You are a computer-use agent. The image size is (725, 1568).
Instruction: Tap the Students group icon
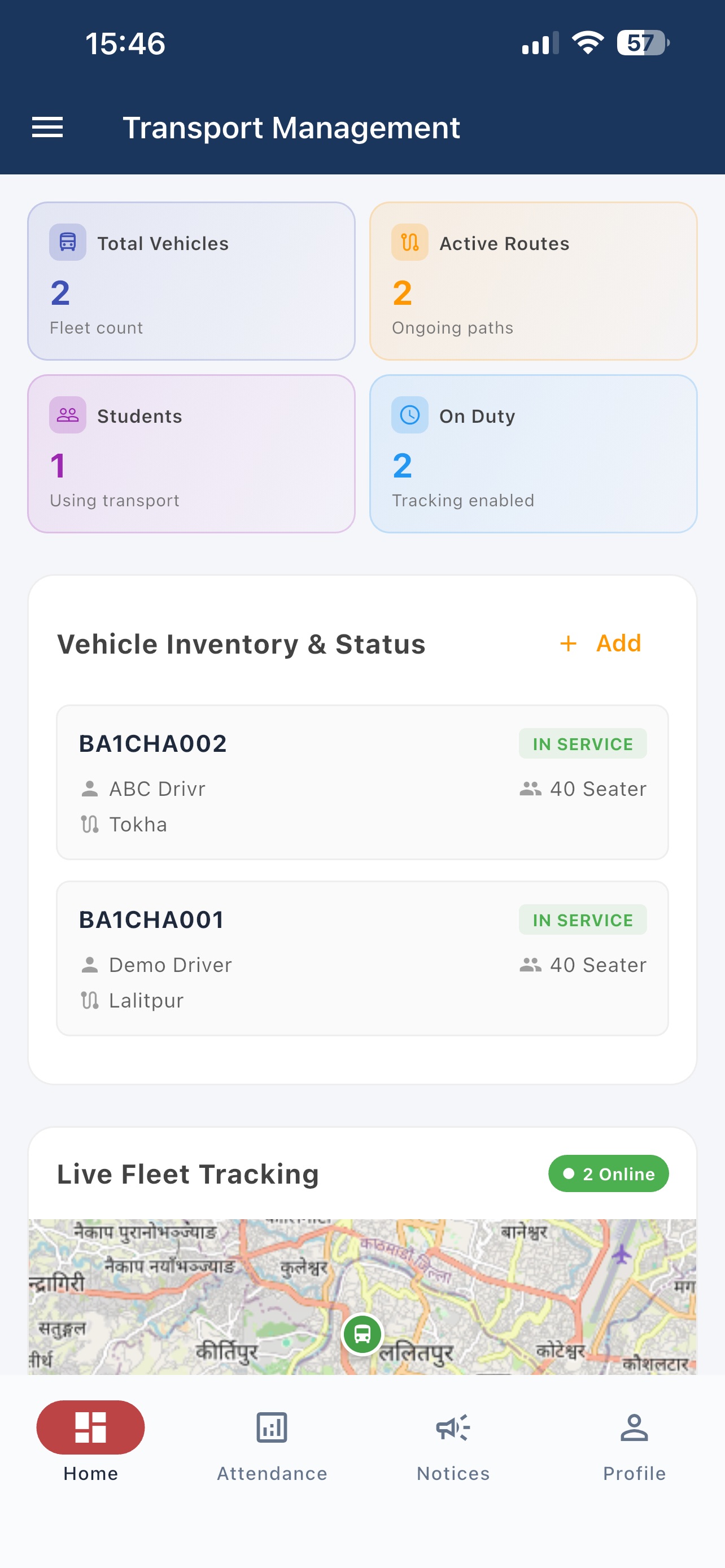coord(68,415)
